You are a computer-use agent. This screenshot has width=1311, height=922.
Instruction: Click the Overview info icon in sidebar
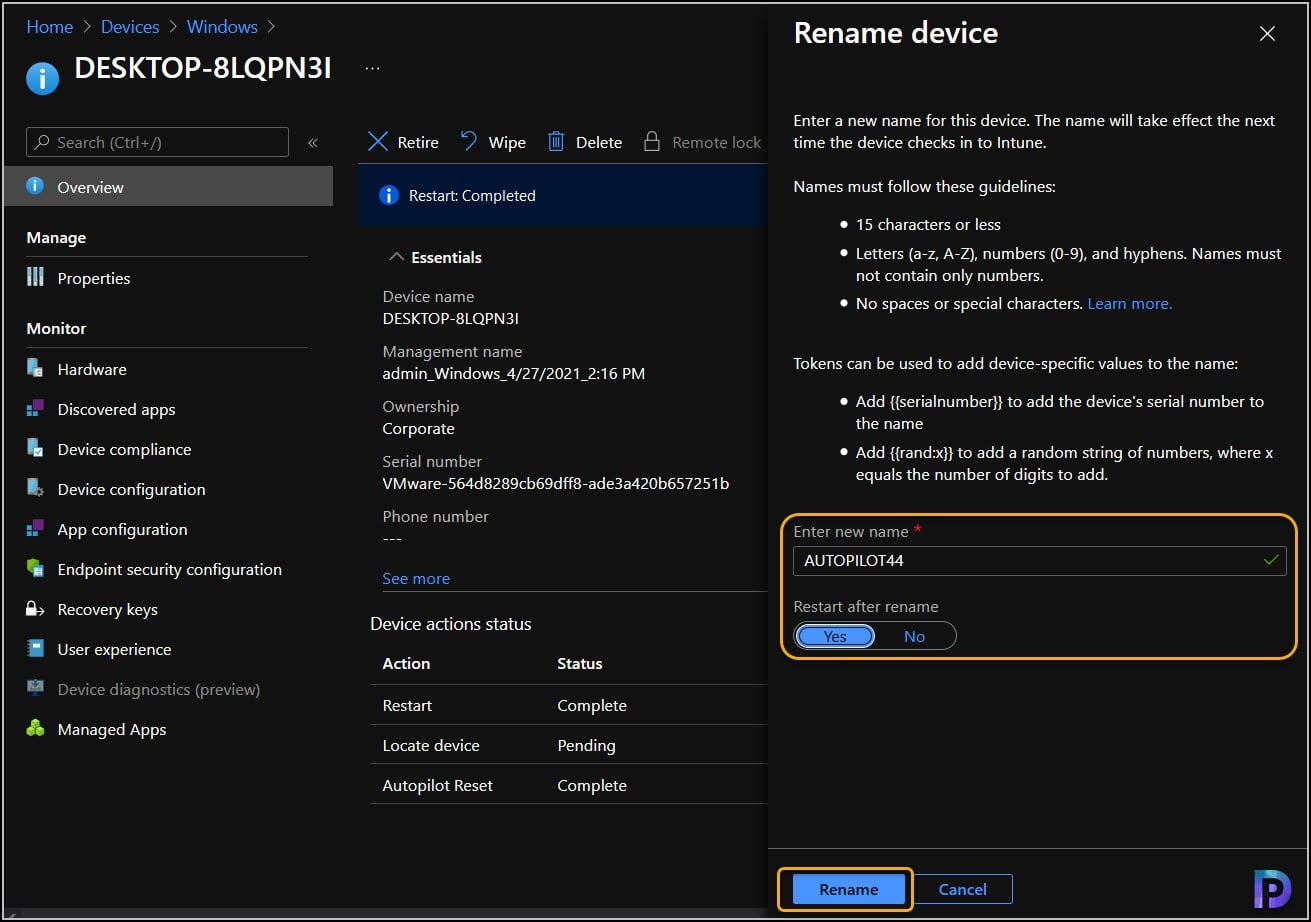pos(35,186)
